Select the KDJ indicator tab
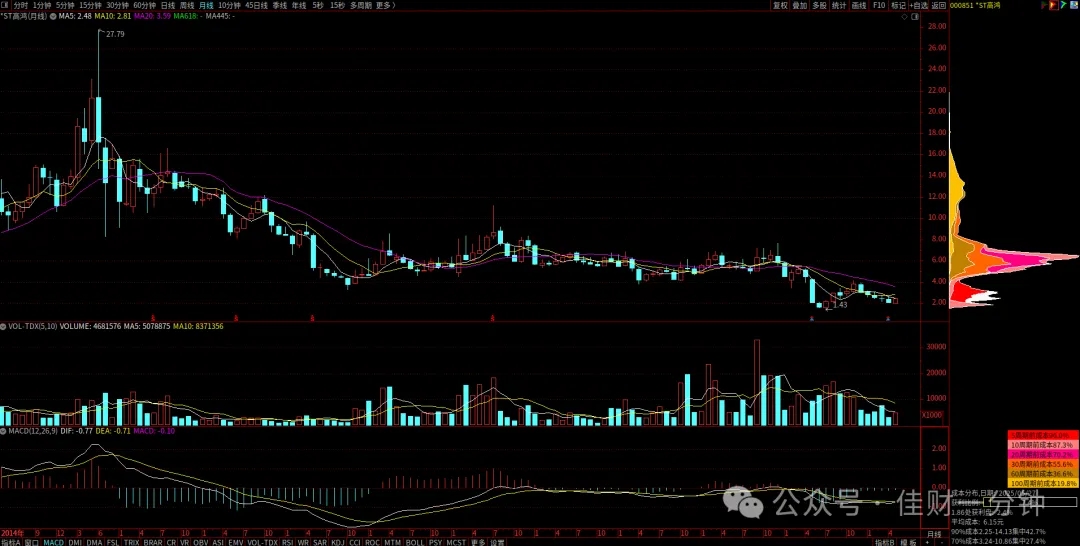Viewport: 1080px width, 546px height. (x=338, y=542)
